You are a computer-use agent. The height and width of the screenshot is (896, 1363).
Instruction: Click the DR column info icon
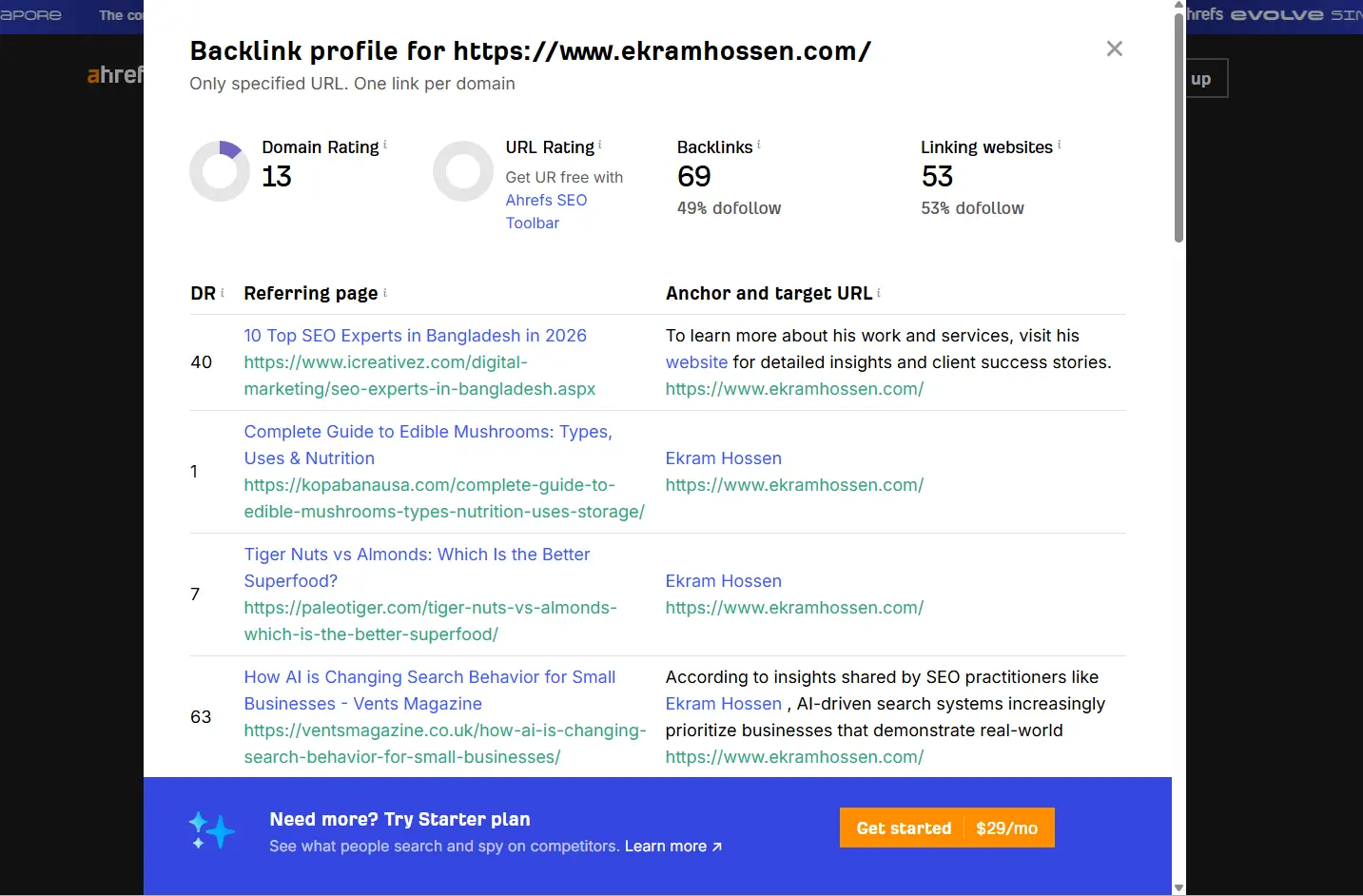coord(223,292)
